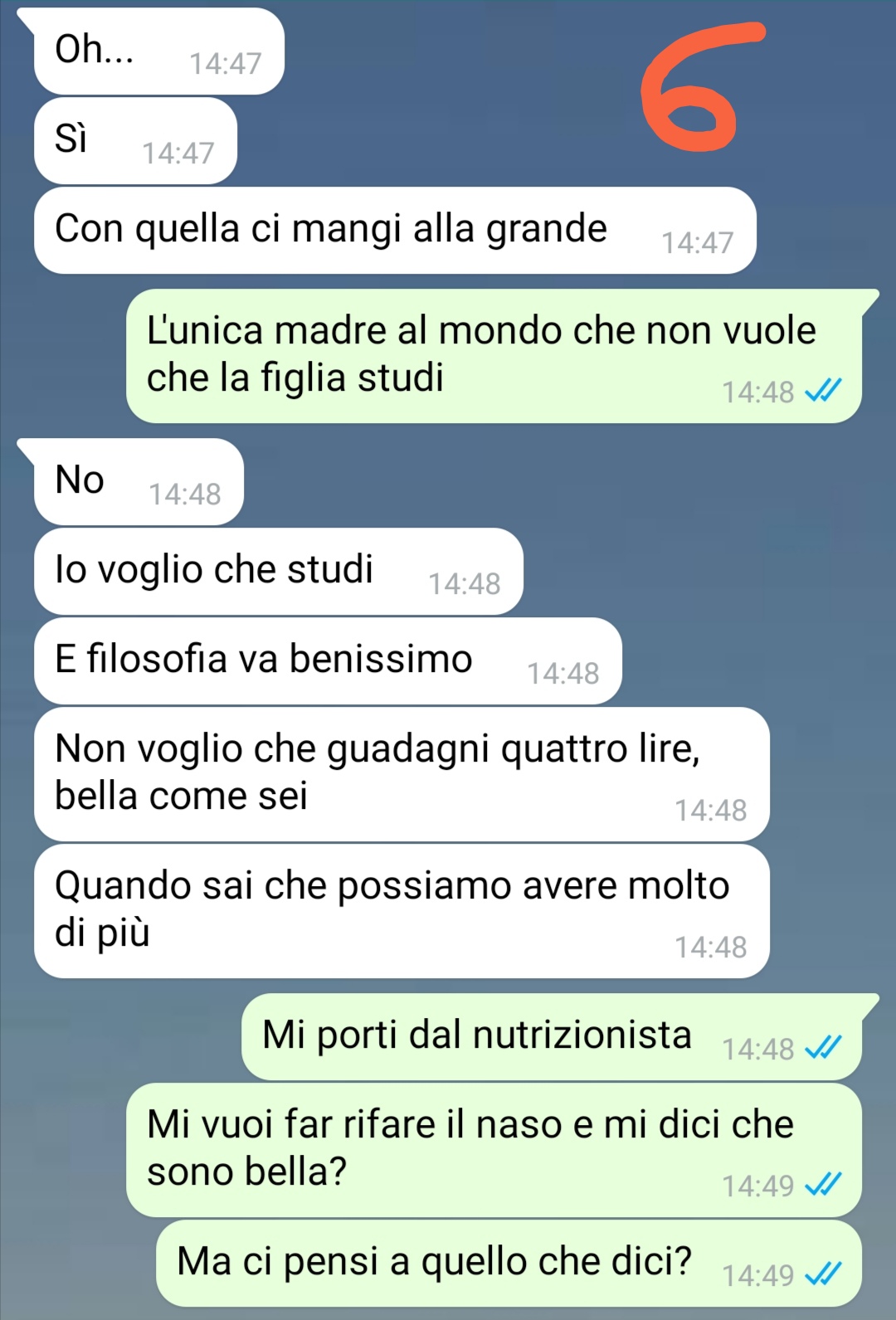896x1320 pixels.
Task: Tap the 14:47 timestamp on "Oh..." message
Action: point(226,63)
